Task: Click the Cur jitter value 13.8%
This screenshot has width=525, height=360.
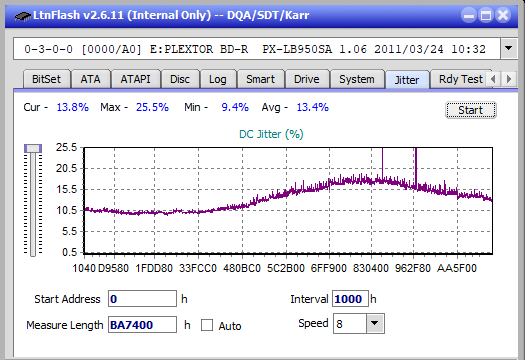Action: (72, 107)
